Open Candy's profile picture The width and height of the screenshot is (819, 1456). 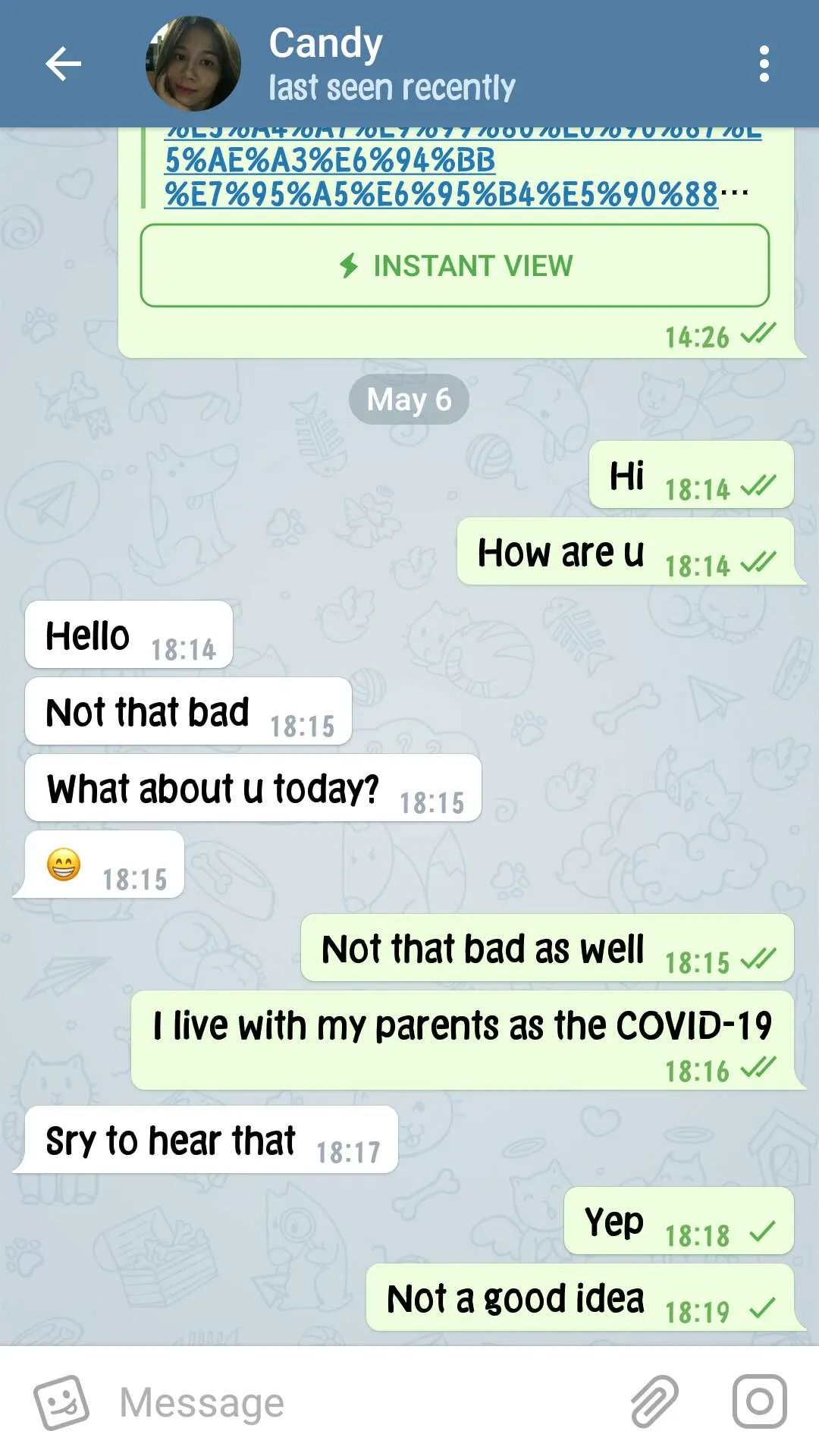[x=193, y=64]
